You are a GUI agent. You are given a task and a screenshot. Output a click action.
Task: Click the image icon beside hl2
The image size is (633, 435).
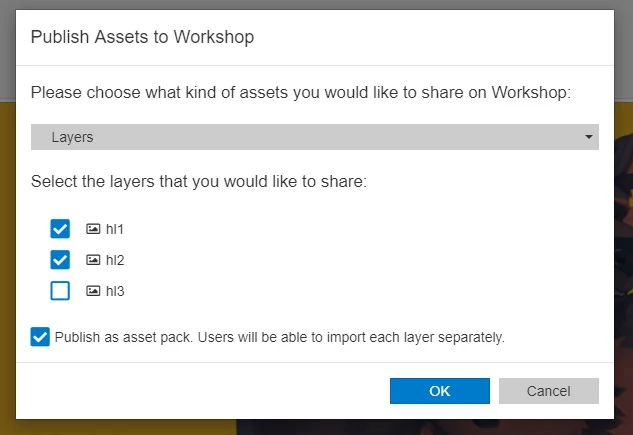click(x=93, y=260)
